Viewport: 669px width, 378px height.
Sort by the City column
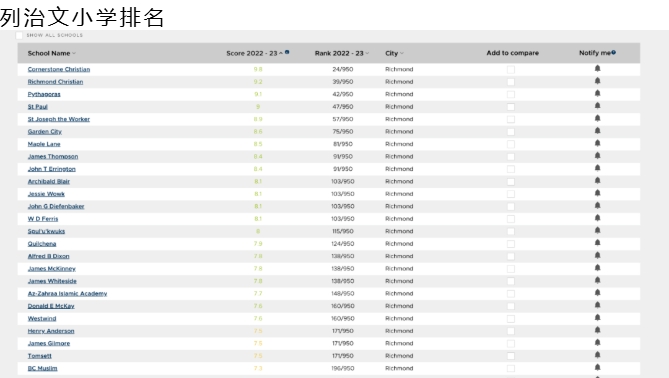point(394,53)
